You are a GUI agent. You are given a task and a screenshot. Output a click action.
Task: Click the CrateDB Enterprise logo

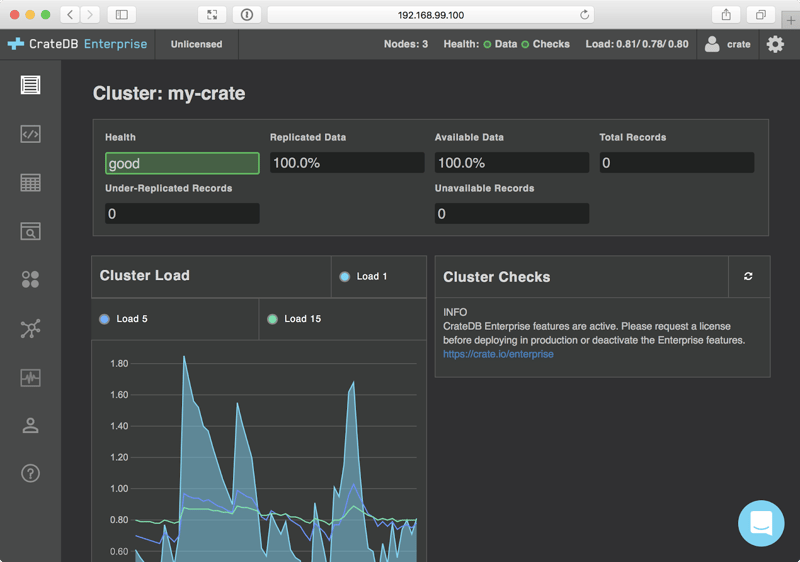(x=78, y=44)
